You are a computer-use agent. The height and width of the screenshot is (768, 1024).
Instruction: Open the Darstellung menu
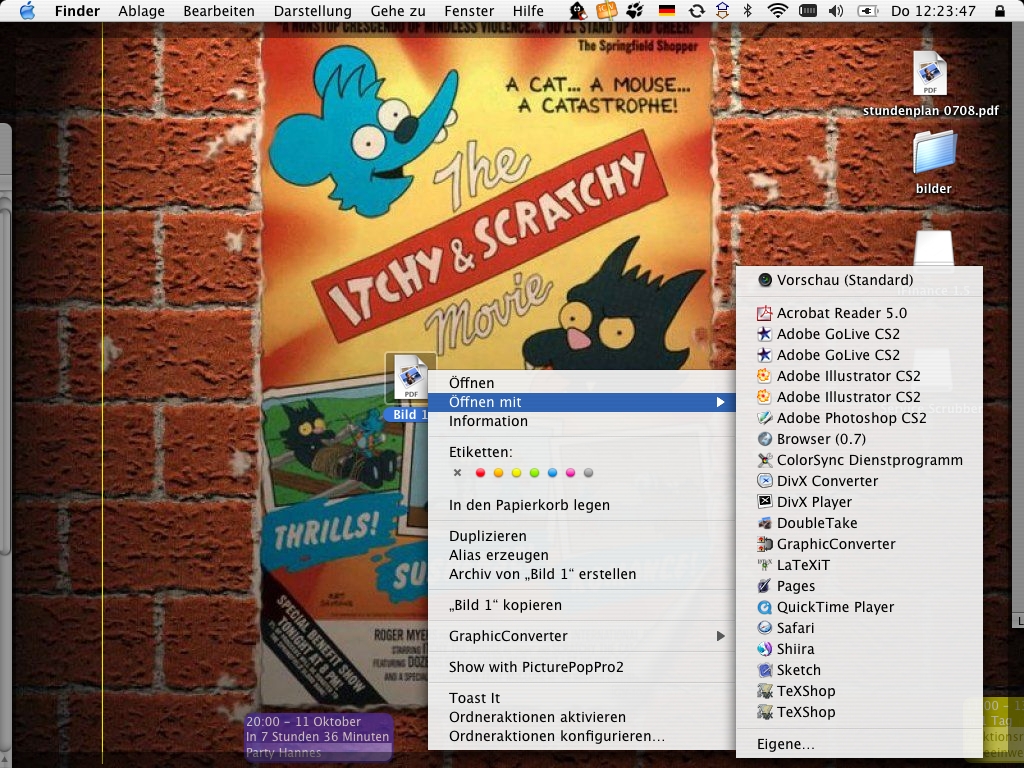pos(312,11)
